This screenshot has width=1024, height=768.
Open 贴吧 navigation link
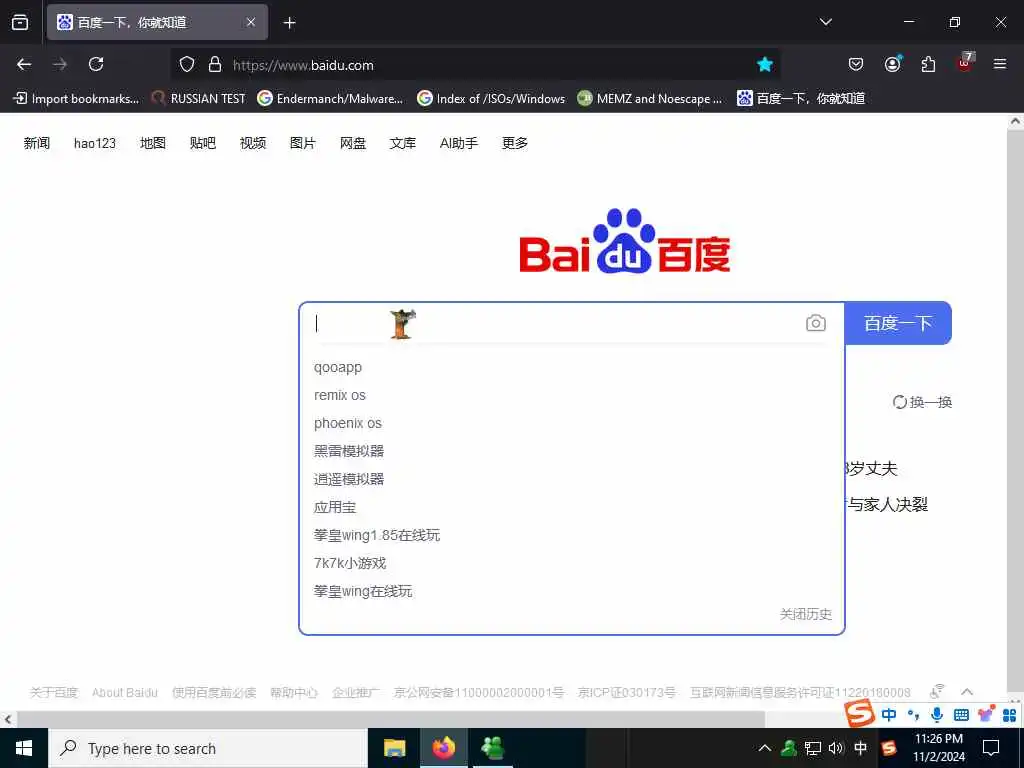click(203, 143)
